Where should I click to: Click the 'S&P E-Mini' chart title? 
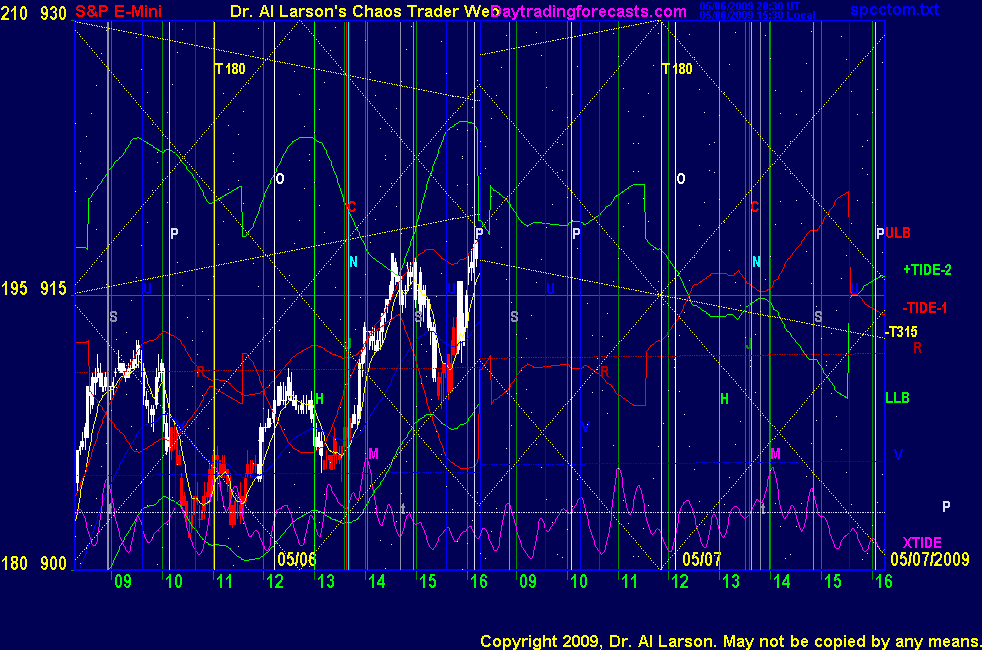coord(118,11)
